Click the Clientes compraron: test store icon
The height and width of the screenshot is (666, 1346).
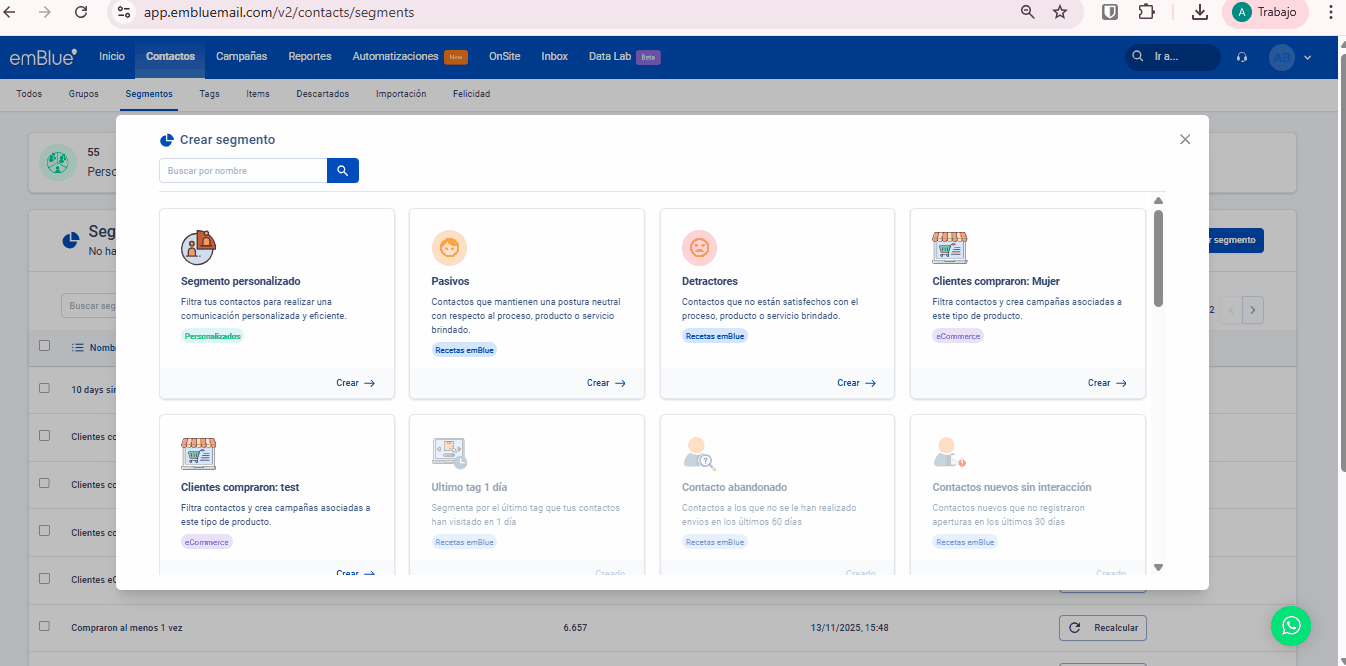tap(198, 453)
